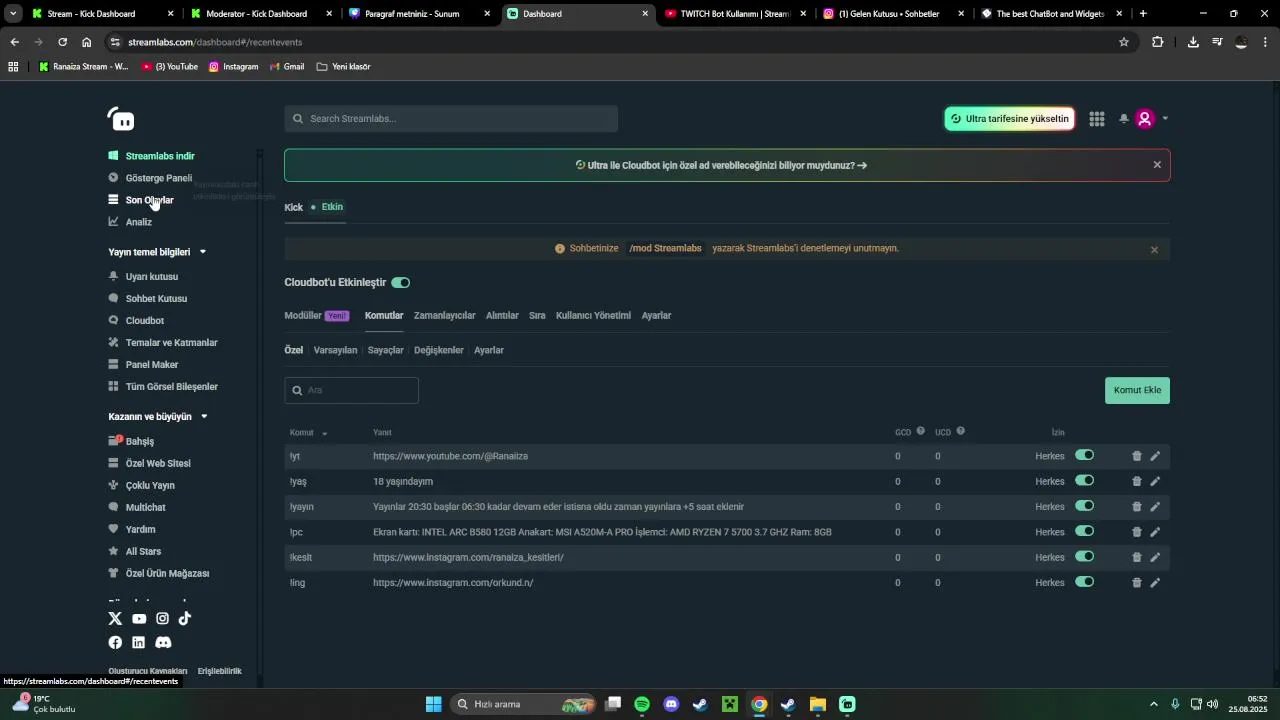Viewport: 1280px width, 720px height.
Task: Edit the !ing command
Action: click(1155, 583)
